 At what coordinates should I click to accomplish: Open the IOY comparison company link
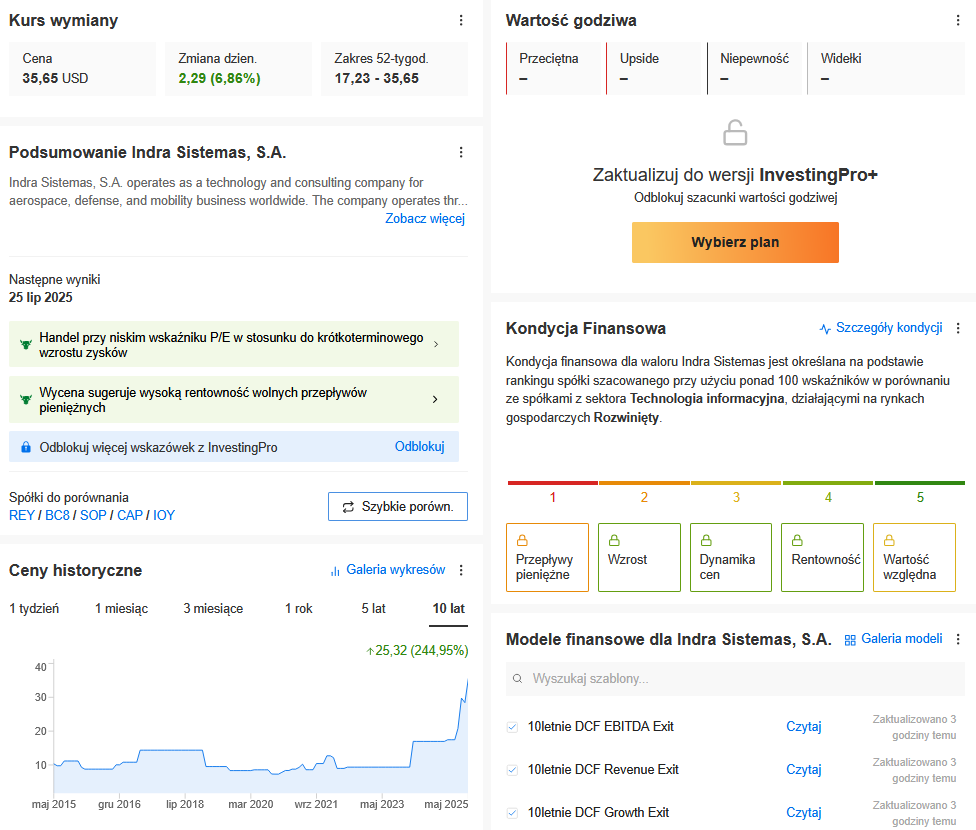click(164, 516)
